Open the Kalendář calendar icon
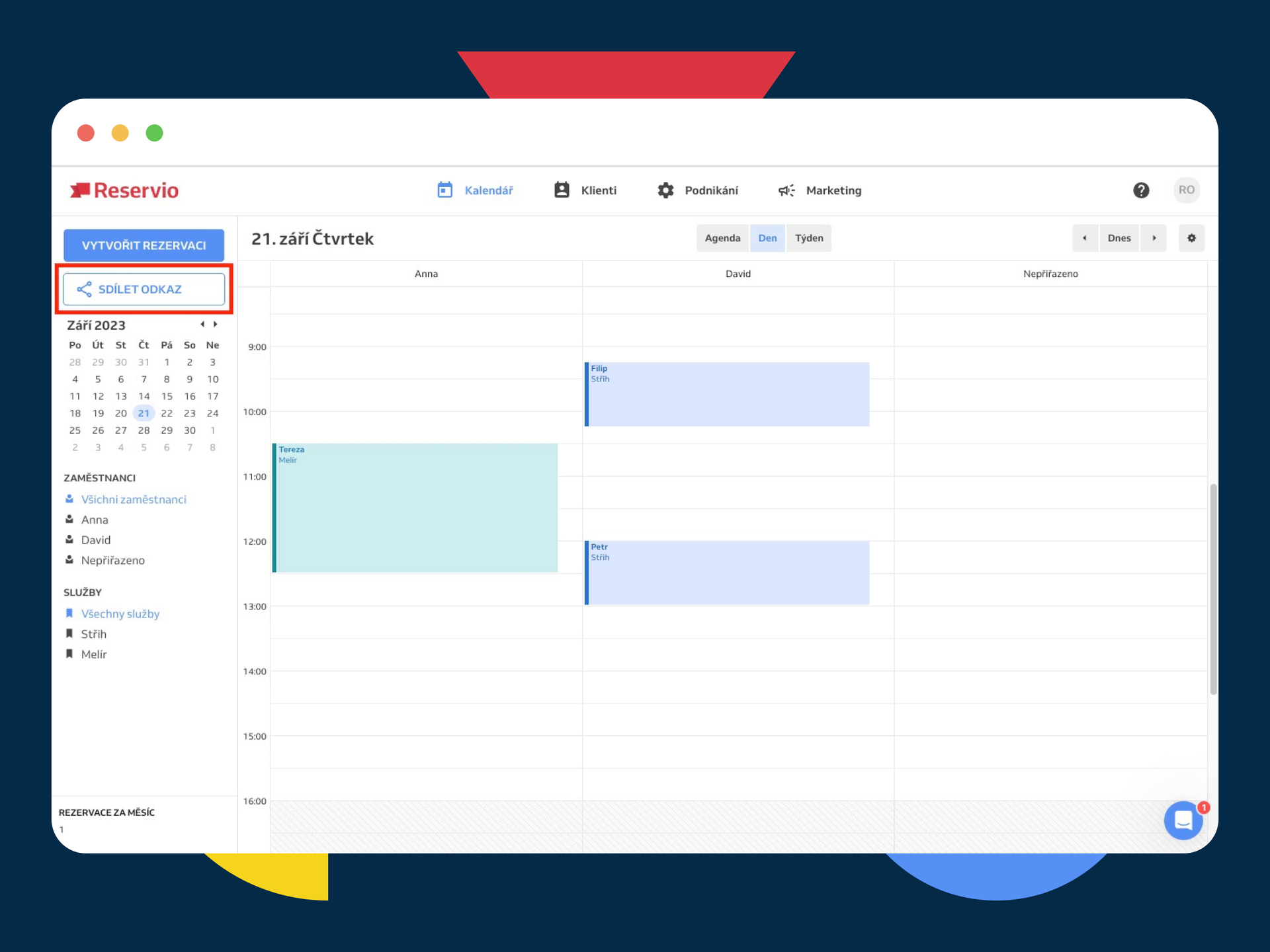This screenshot has width=1270, height=952. (444, 190)
